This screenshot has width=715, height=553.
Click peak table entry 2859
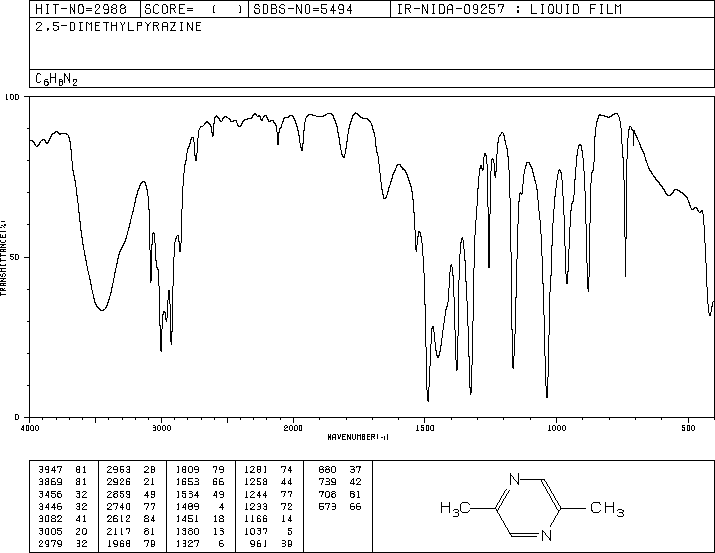(119, 494)
